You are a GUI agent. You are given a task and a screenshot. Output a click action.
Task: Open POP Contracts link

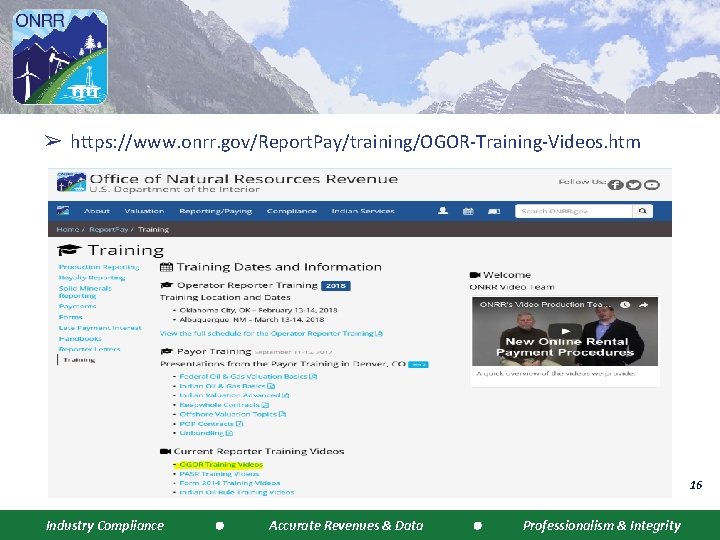211,423
